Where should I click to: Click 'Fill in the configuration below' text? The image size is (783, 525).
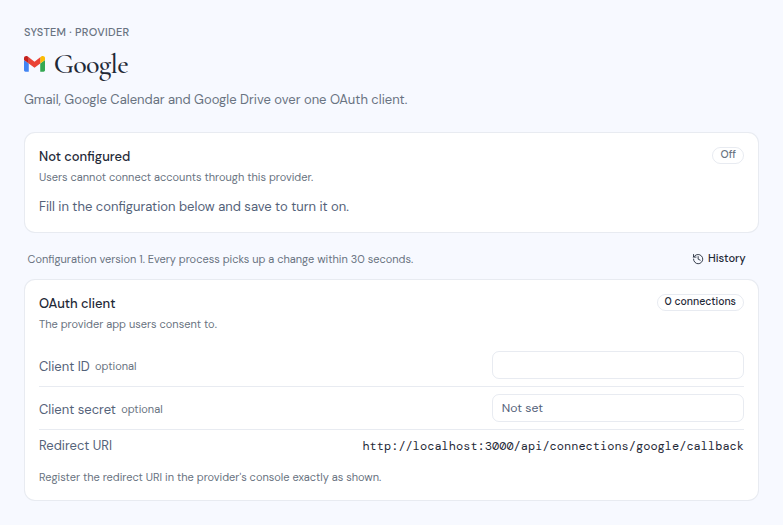coord(194,206)
